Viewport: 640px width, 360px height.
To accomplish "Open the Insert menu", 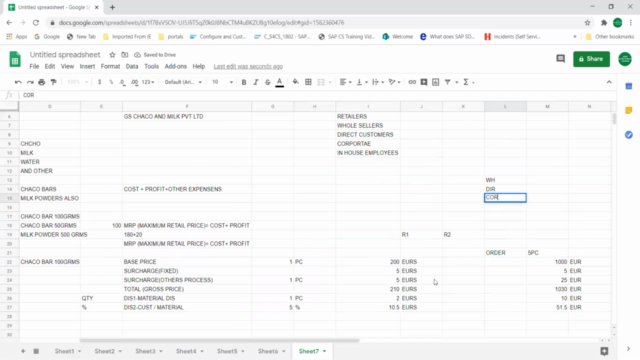I will [x=87, y=66].
